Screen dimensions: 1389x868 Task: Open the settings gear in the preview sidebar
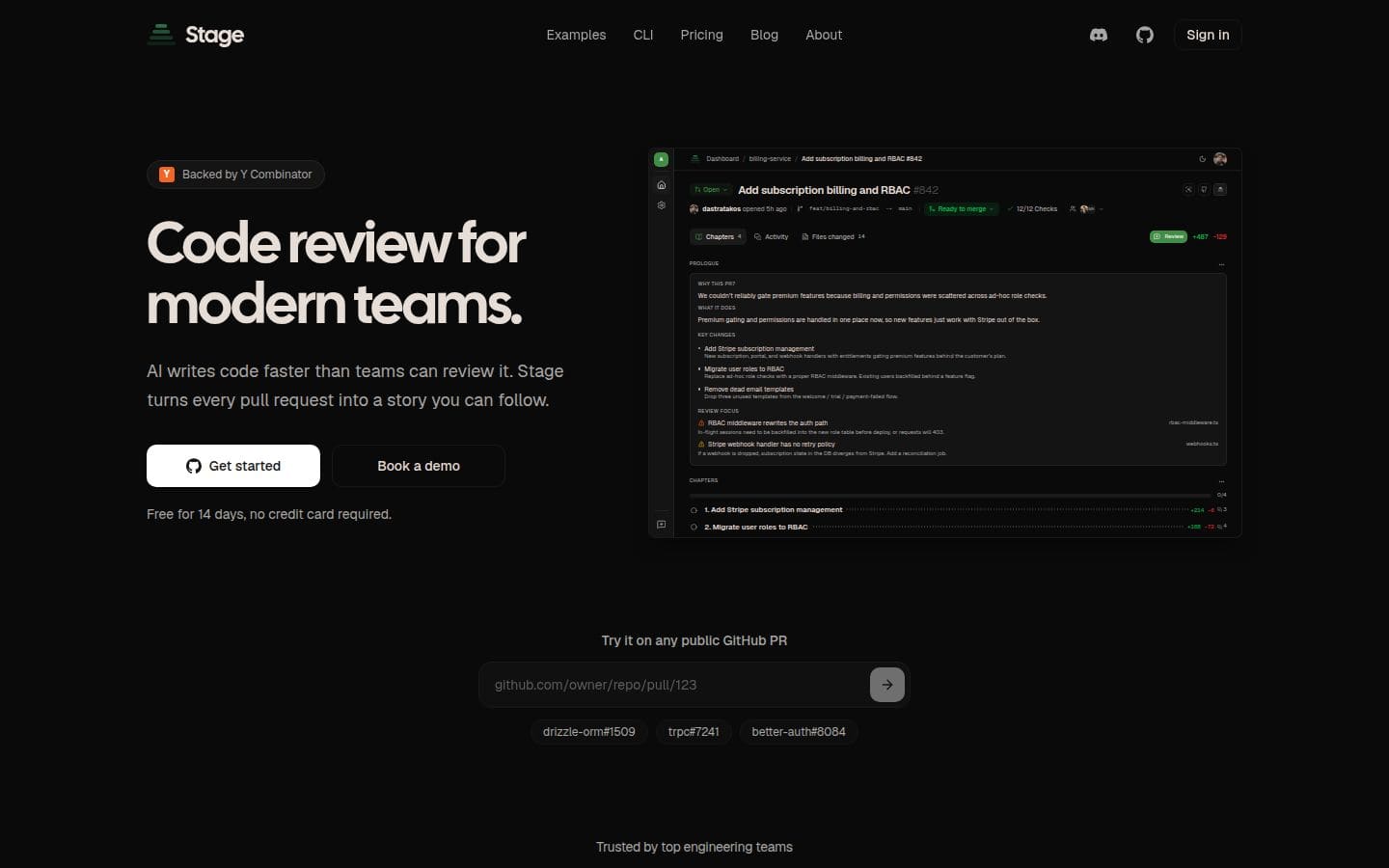coord(661,205)
